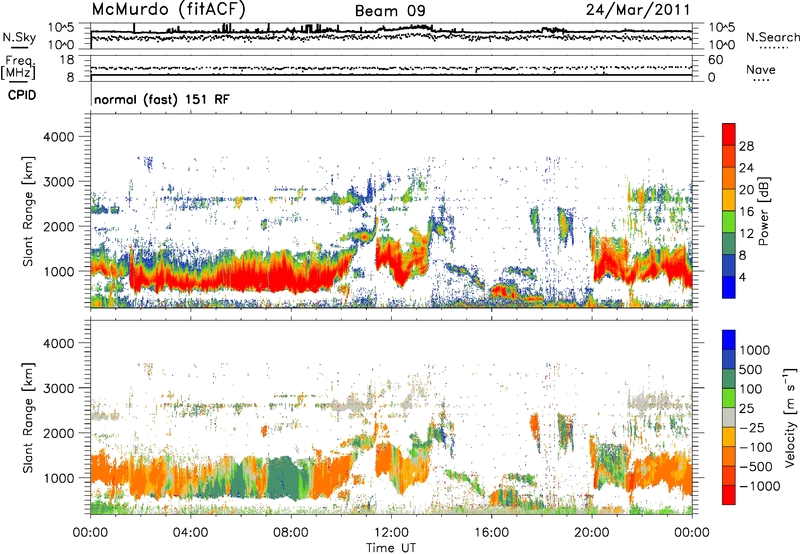Click the "28" label on power colorbar
The image size is (800, 554).
tap(746, 146)
